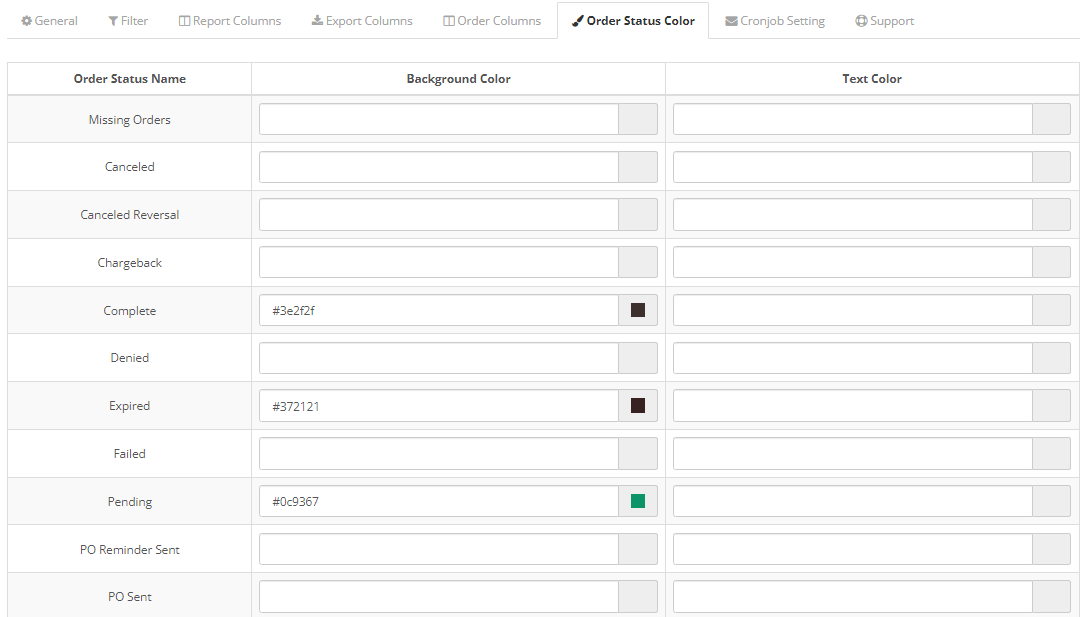
Task: Click the Complete background color swatch
Action: tap(638, 310)
